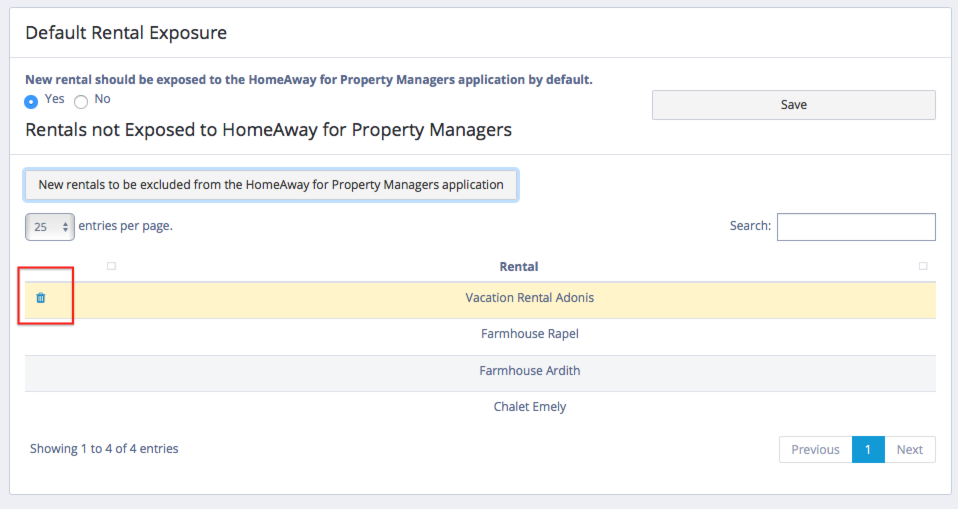Click the 'entries per page.' label
958x509 pixels.
[125, 226]
